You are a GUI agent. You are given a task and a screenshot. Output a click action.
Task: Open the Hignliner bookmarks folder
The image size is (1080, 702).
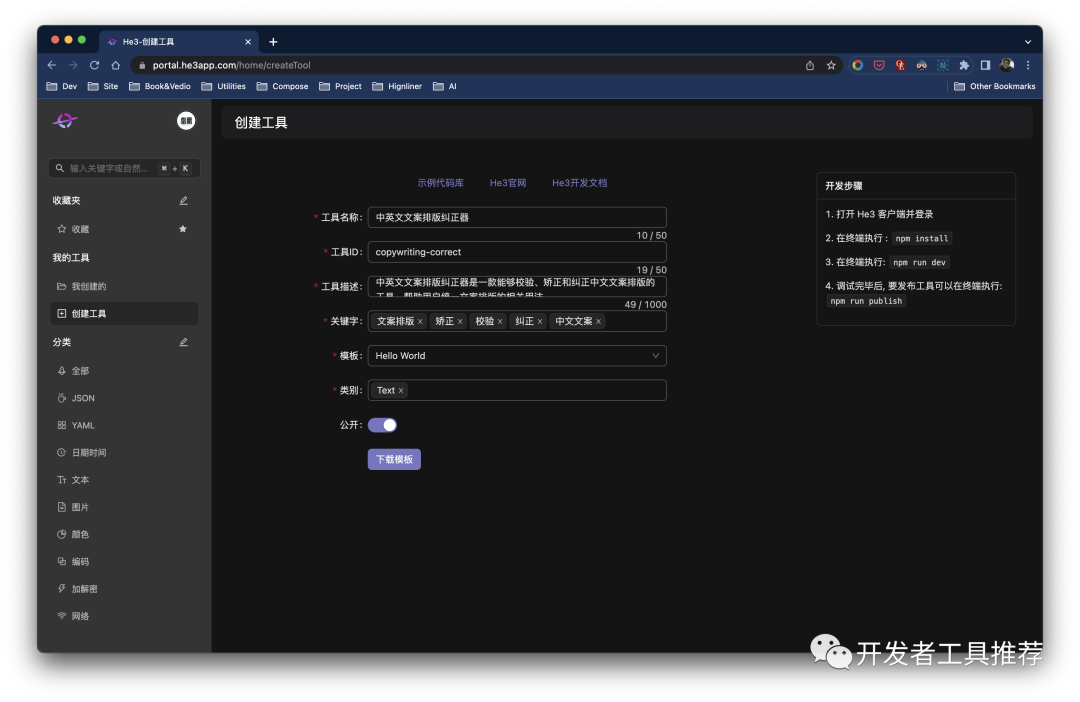pyautogui.click(x=397, y=86)
